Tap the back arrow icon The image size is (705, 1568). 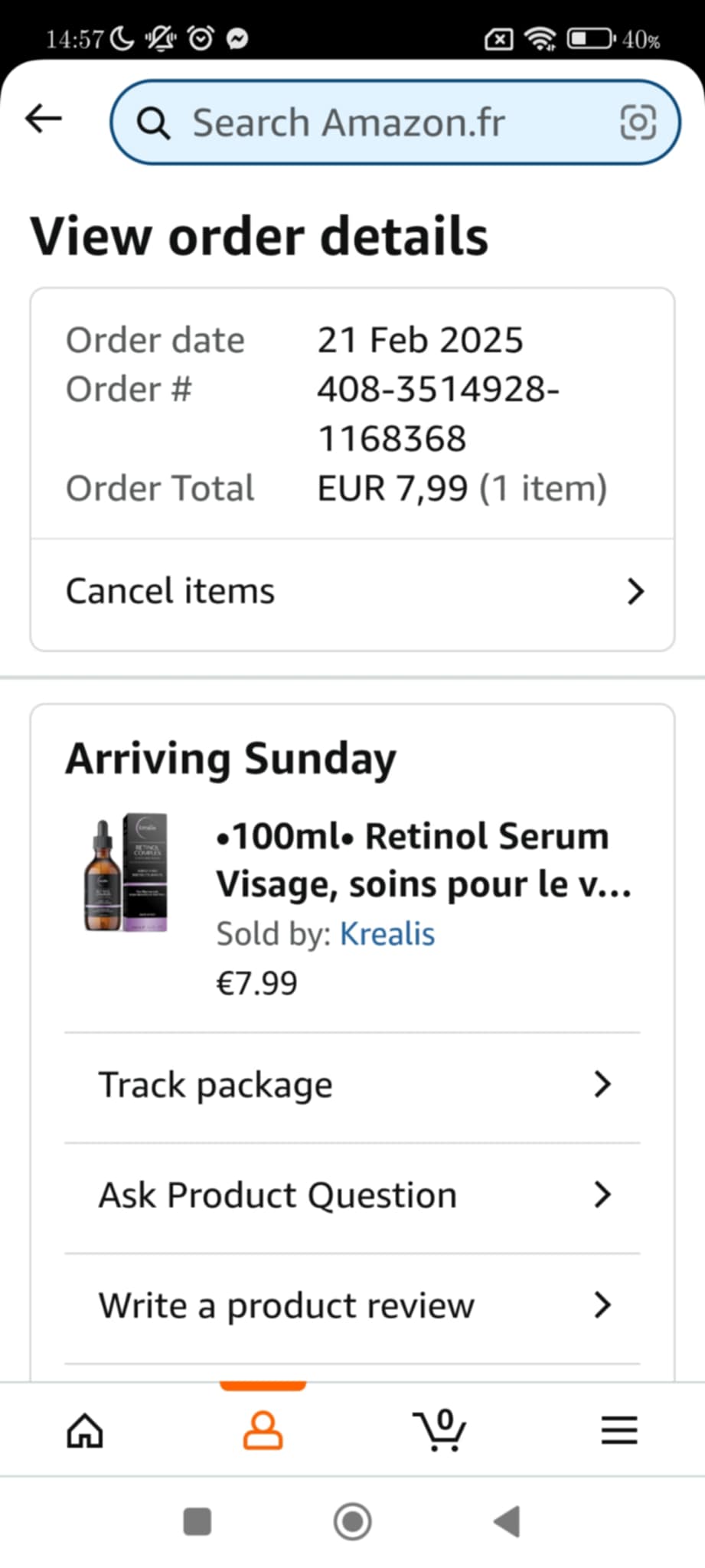pyautogui.click(x=44, y=119)
